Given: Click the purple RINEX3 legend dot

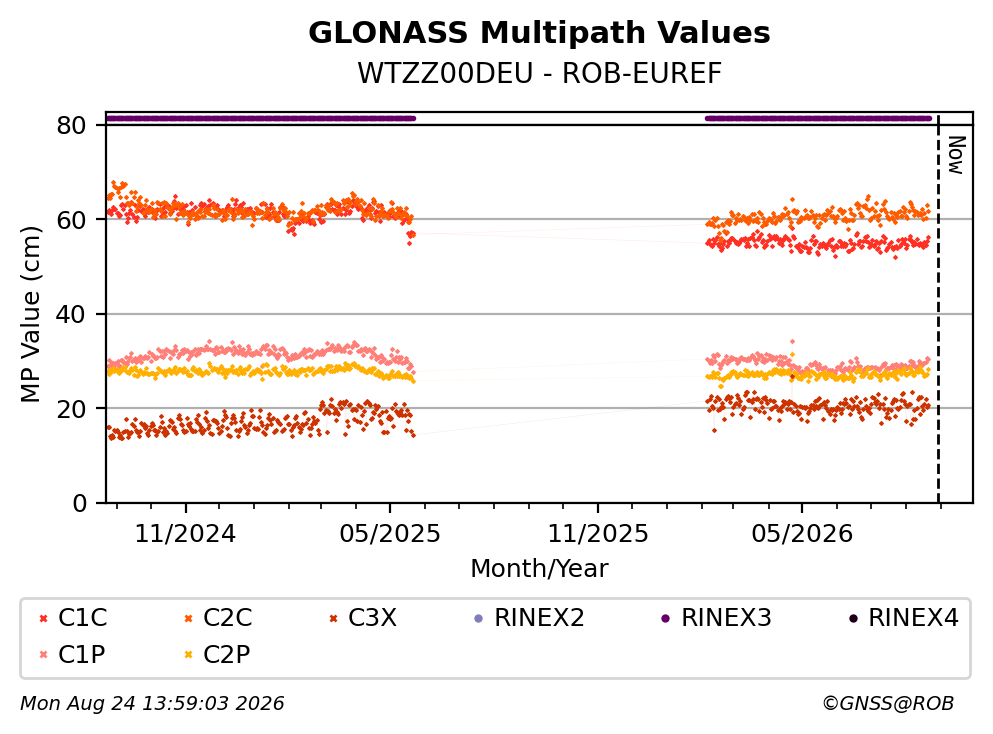Looking at the screenshot, I should 666,618.
